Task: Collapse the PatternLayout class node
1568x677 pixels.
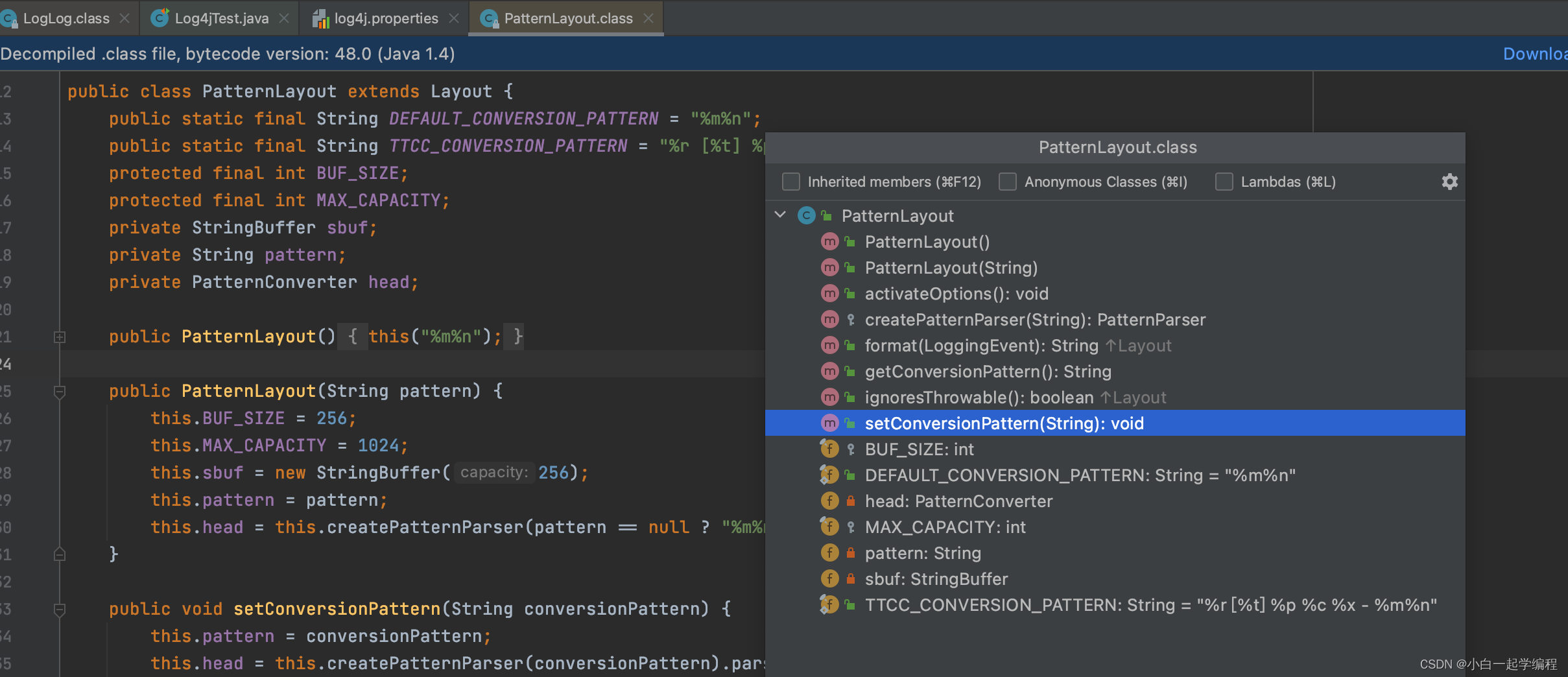Action: [780, 215]
